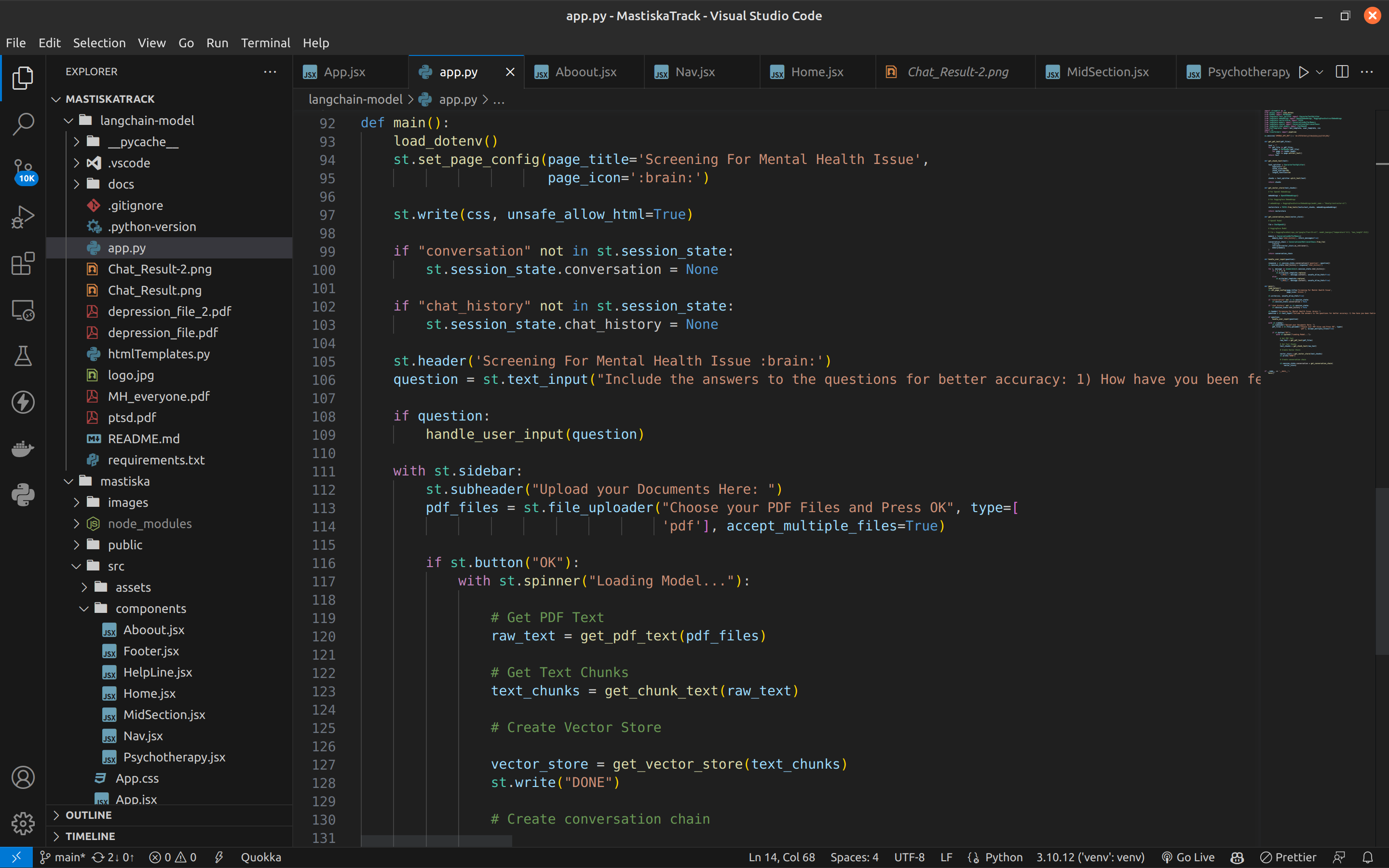Collapse the langchain-model folder

tap(147, 121)
